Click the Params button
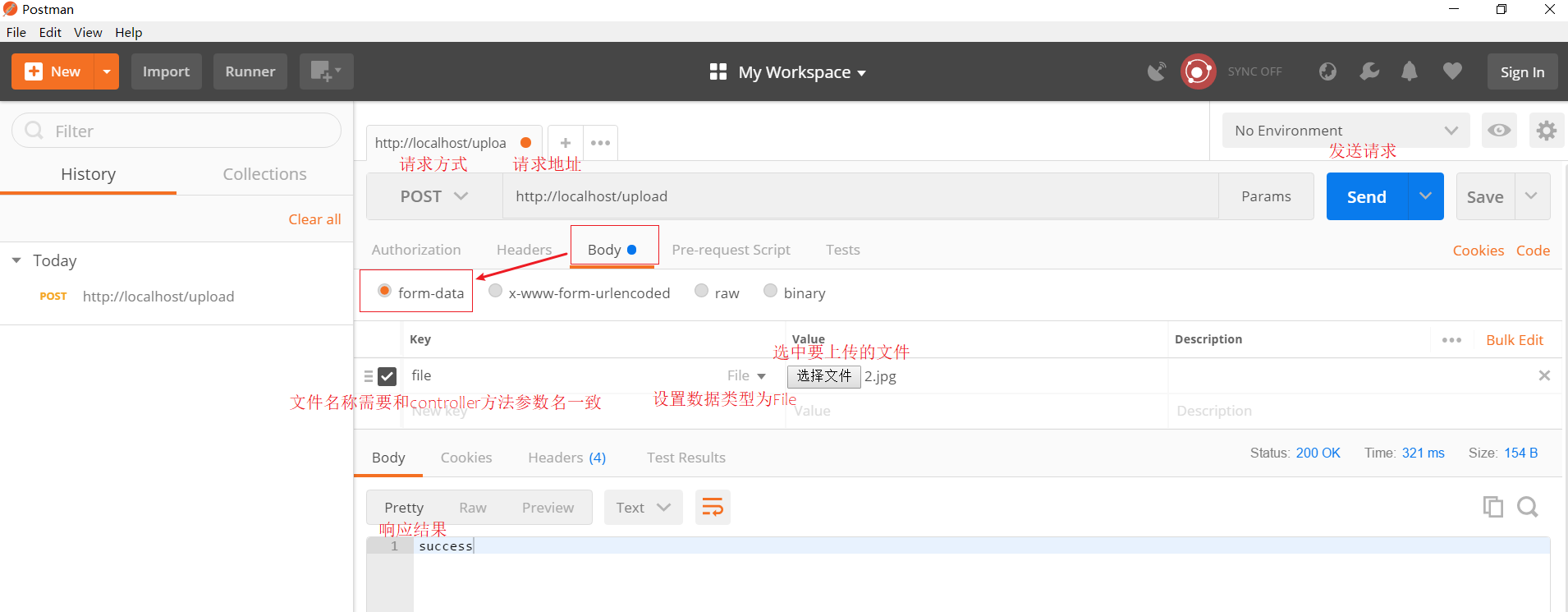Viewport: 1568px width, 612px height. (x=1266, y=196)
